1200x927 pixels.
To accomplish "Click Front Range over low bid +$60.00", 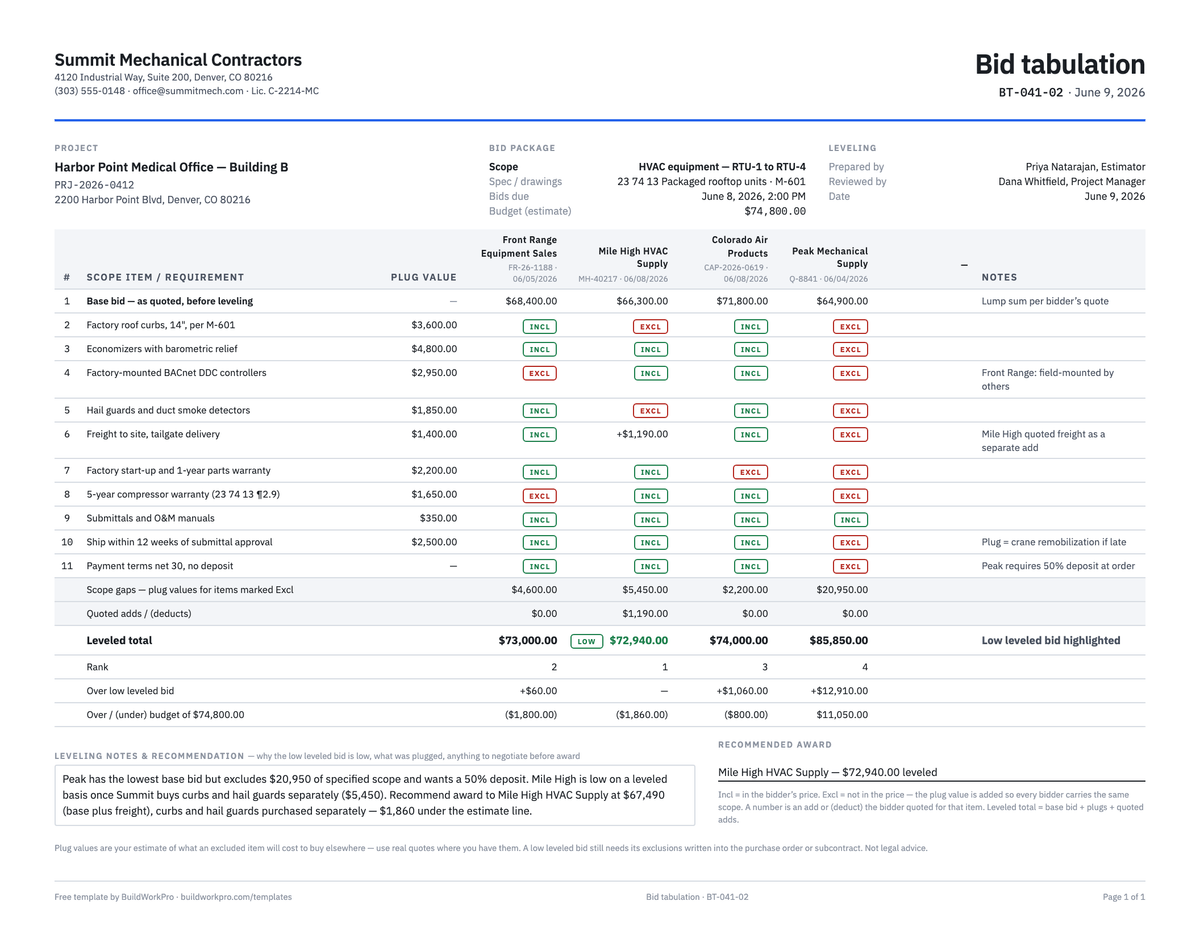I will point(537,691).
